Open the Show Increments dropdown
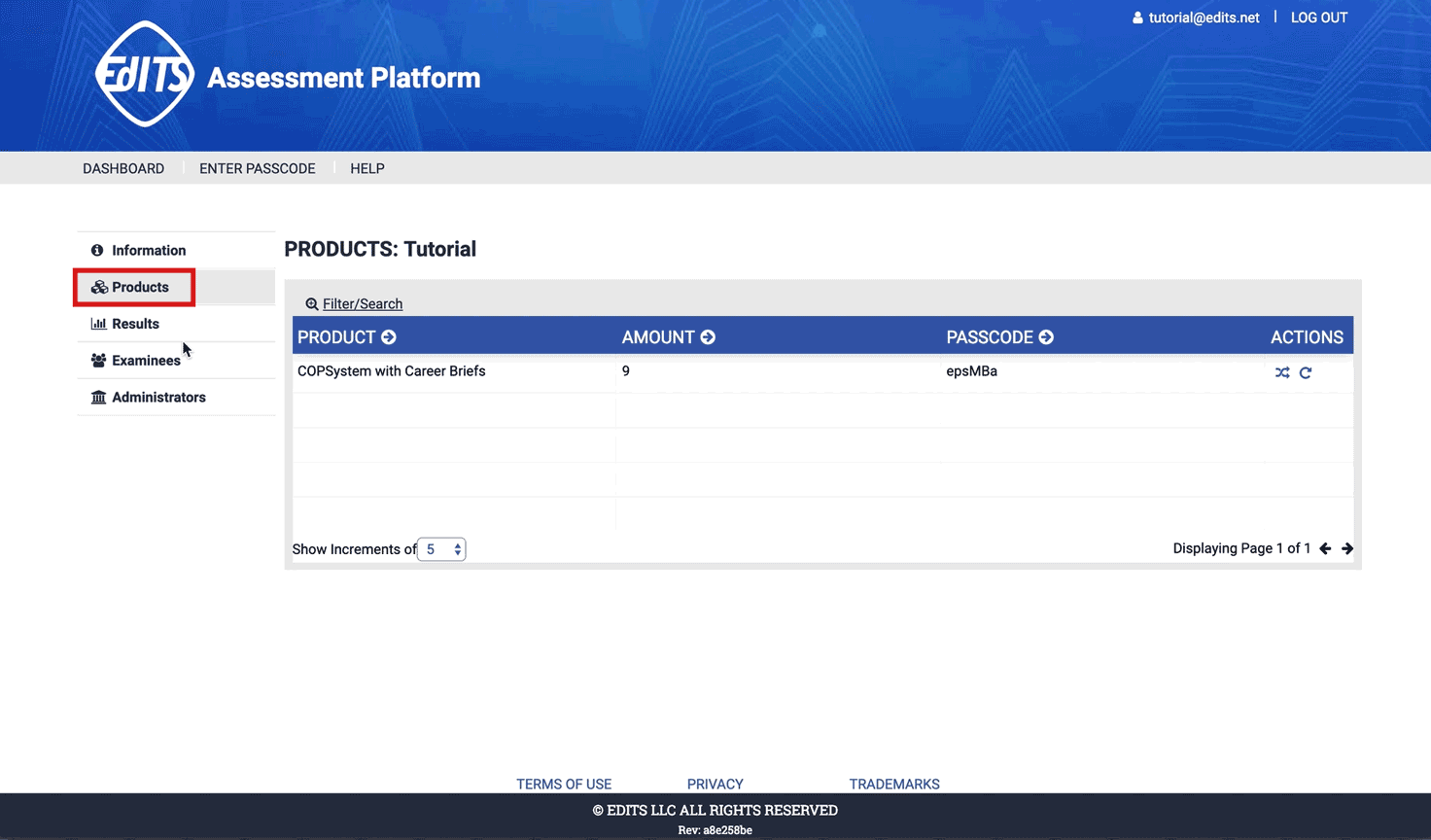This screenshot has height=840, width=1431. coord(441,549)
